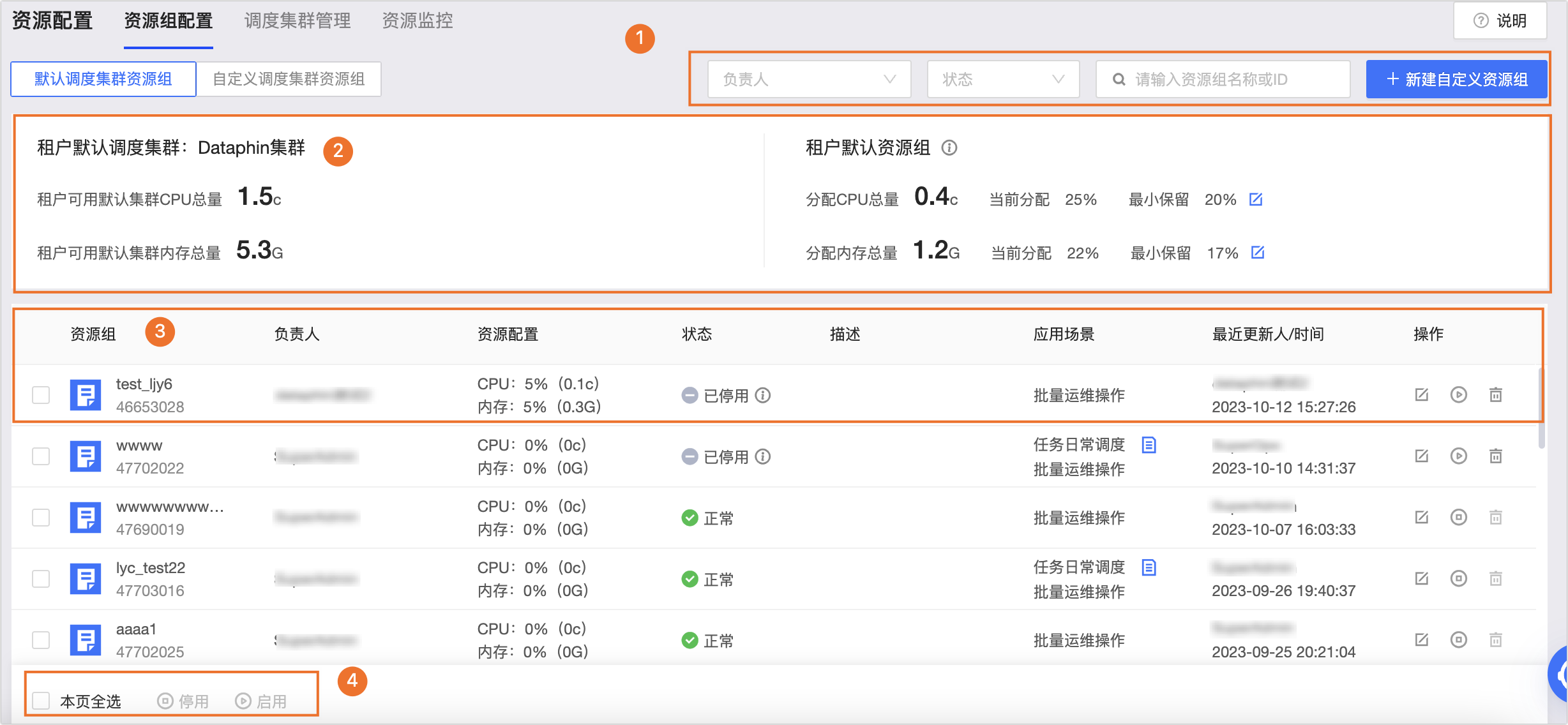This screenshot has height=725, width=1568.
Task: Click the trash icon in aaaa1 row
Action: pyautogui.click(x=1495, y=639)
